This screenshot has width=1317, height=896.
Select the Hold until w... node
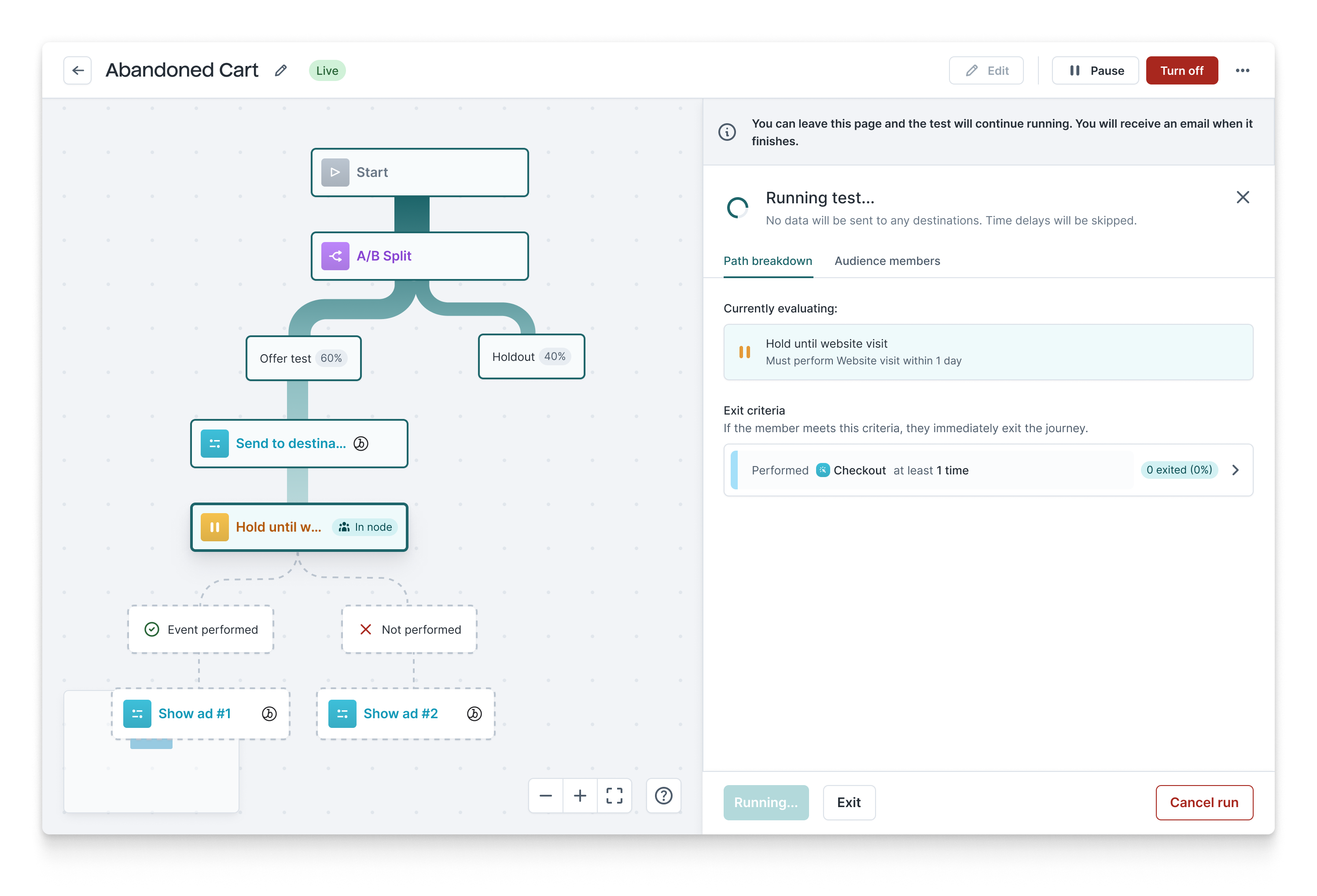click(278, 527)
